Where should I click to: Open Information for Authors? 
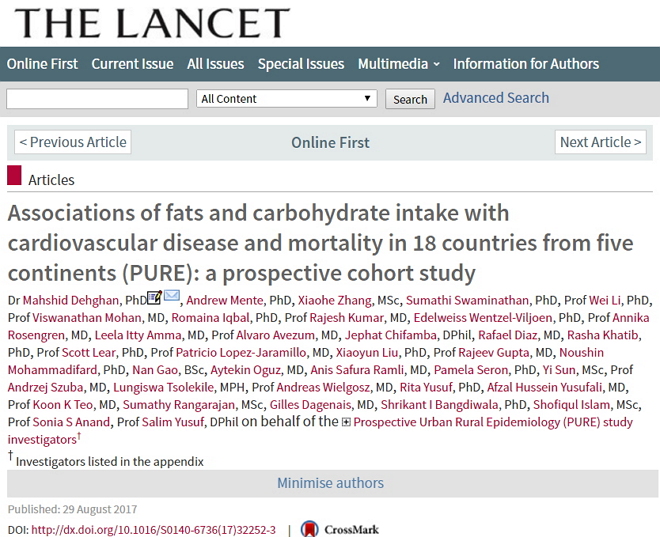(x=526, y=64)
